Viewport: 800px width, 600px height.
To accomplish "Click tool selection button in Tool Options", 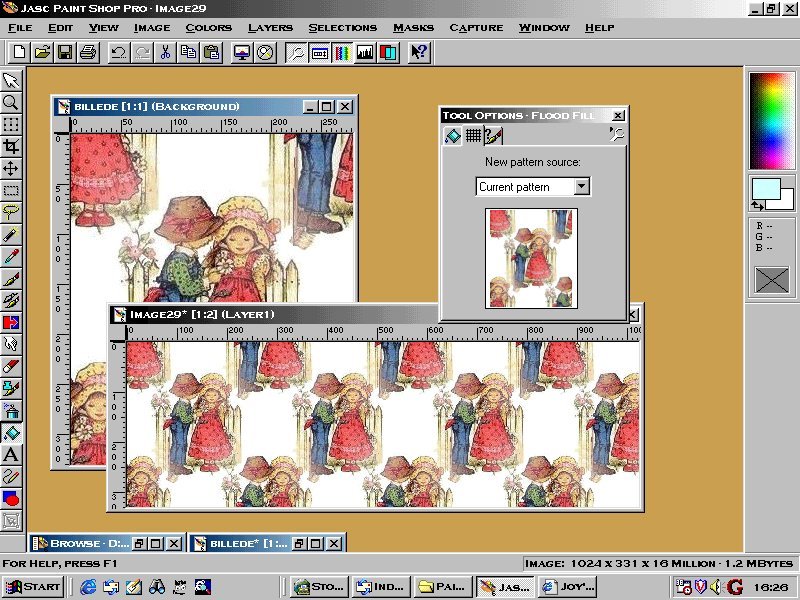I will point(616,134).
